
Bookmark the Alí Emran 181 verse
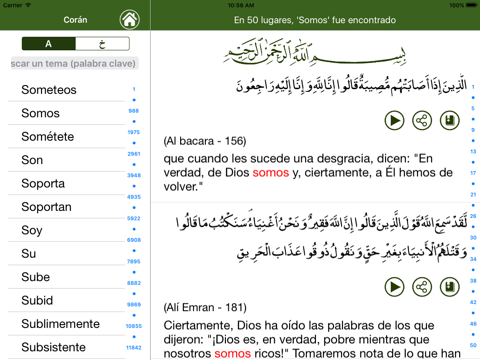pyautogui.click(x=450, y=287)
